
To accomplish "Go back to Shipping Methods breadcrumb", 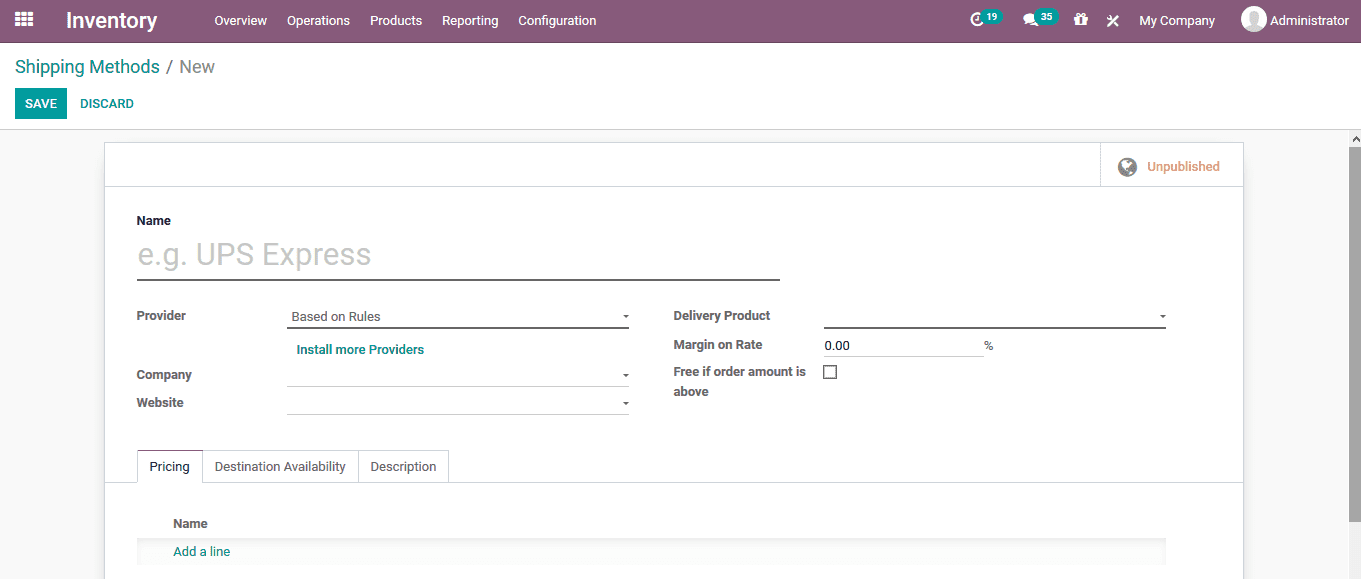I will [87, 67].
